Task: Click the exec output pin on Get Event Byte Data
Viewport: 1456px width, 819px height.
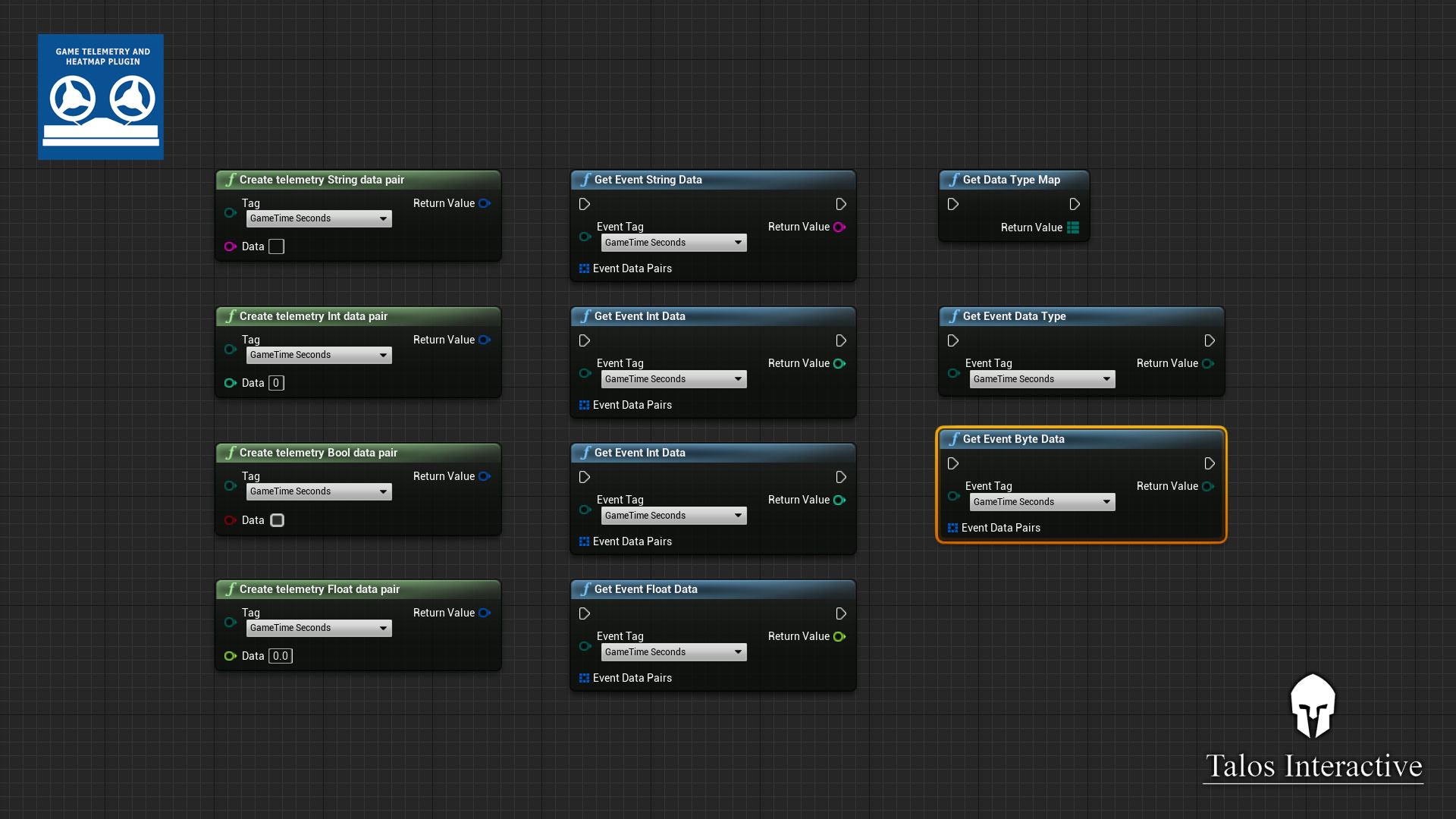Action: [1210, 463]
